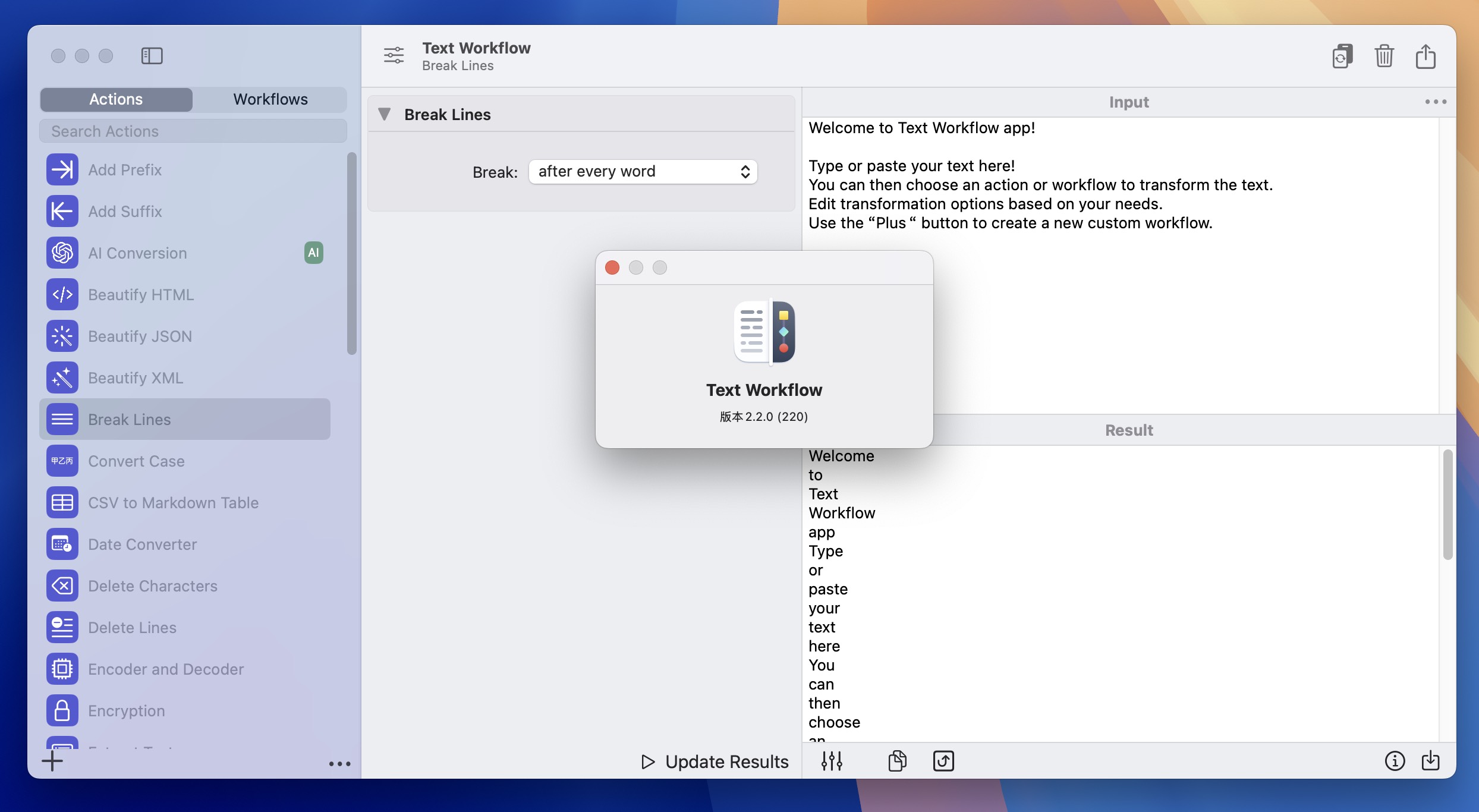Screen dimensions: 1479x812
Task: Select the Delete Characters action icon
Action: pyautogui.click(x=62, y=586)
